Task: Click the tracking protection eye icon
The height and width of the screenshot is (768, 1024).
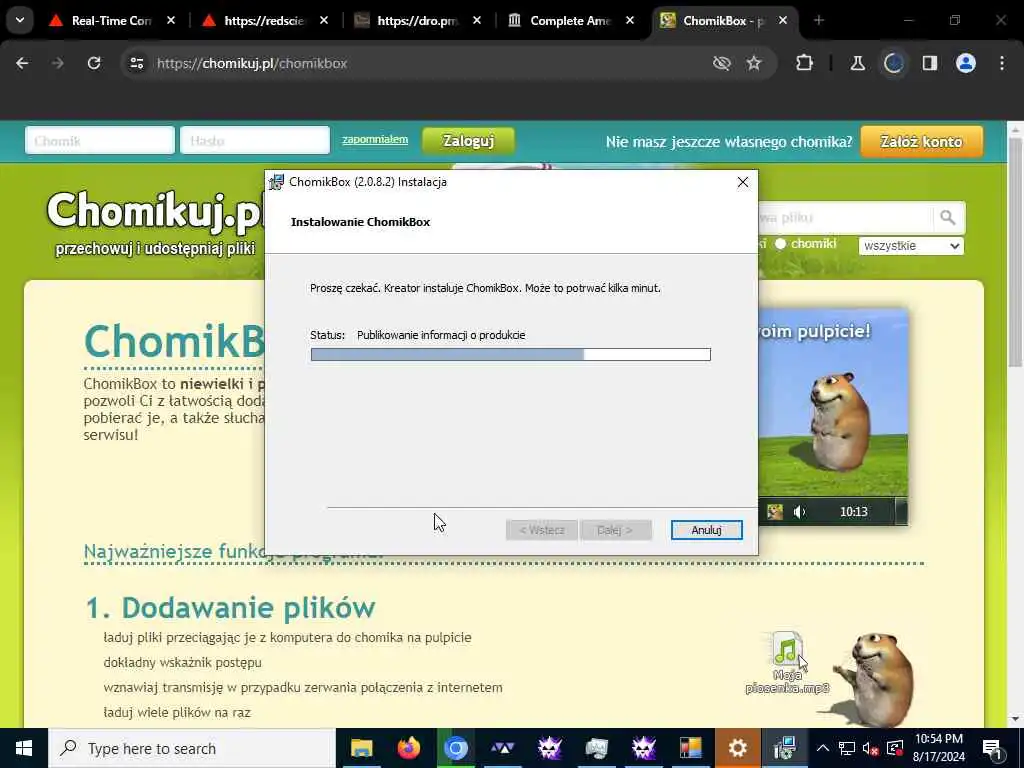Action: click(722, 63)
